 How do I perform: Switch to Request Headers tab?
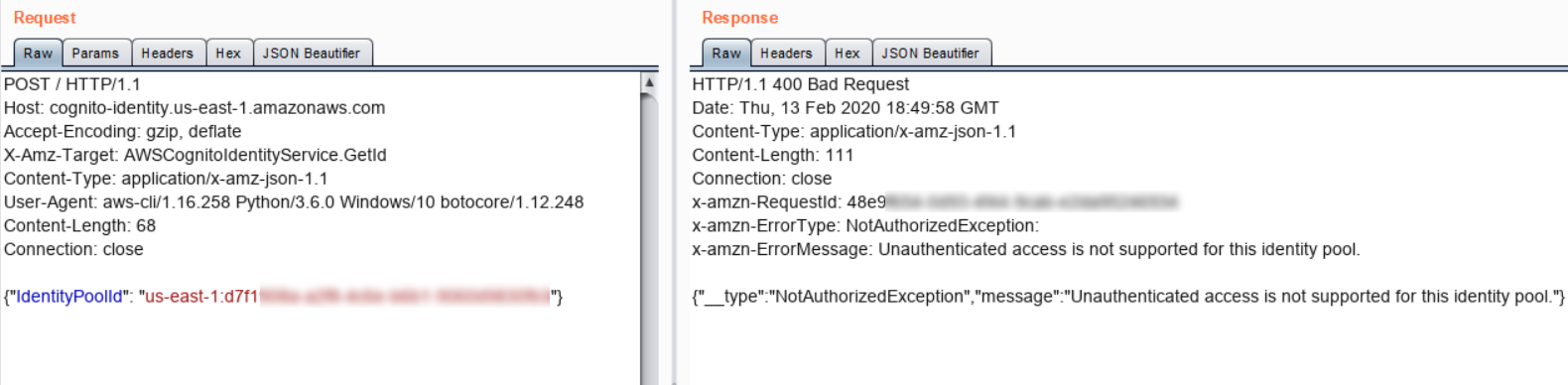click(x=167, y=54)
